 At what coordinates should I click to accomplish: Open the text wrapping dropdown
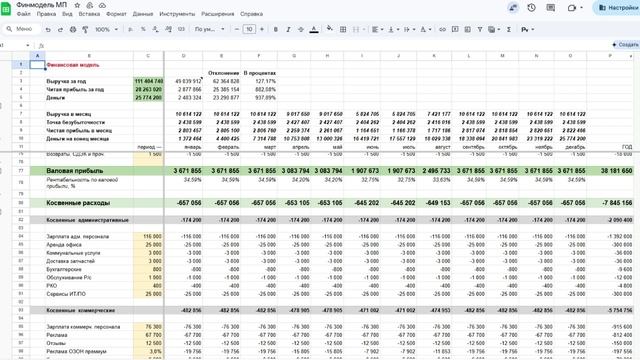pos(409,29)
